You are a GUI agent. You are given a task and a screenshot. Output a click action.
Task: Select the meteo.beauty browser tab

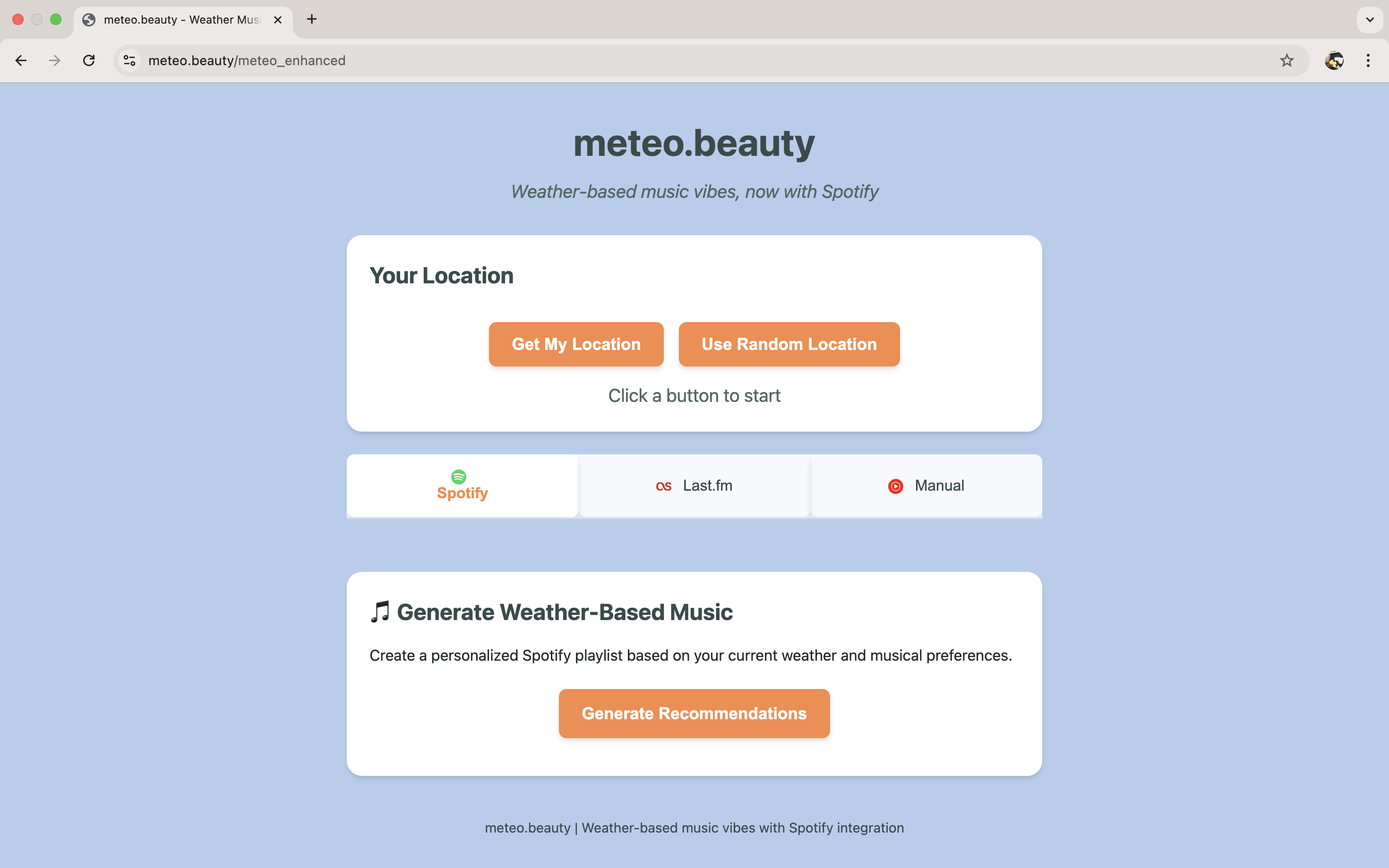tap(182, 19)
